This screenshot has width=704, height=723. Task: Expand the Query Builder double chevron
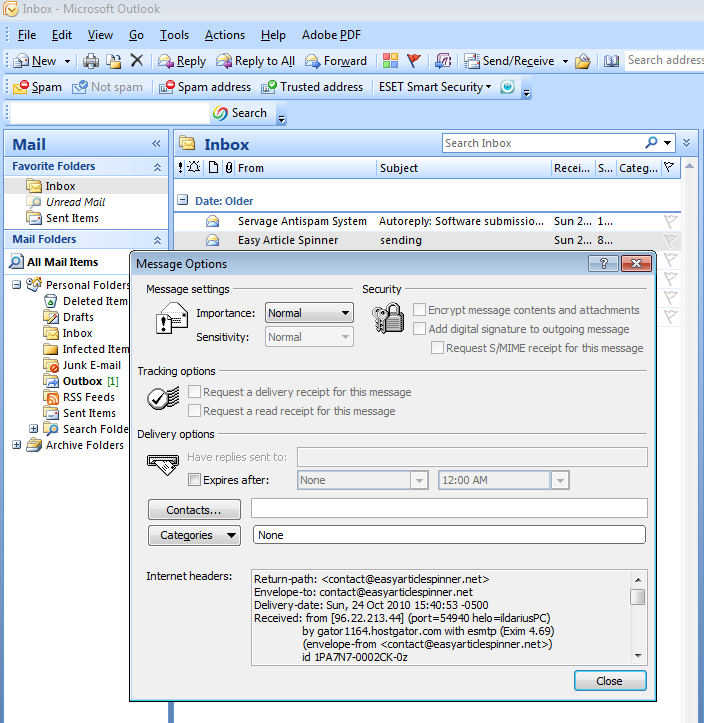coord(686,143)
